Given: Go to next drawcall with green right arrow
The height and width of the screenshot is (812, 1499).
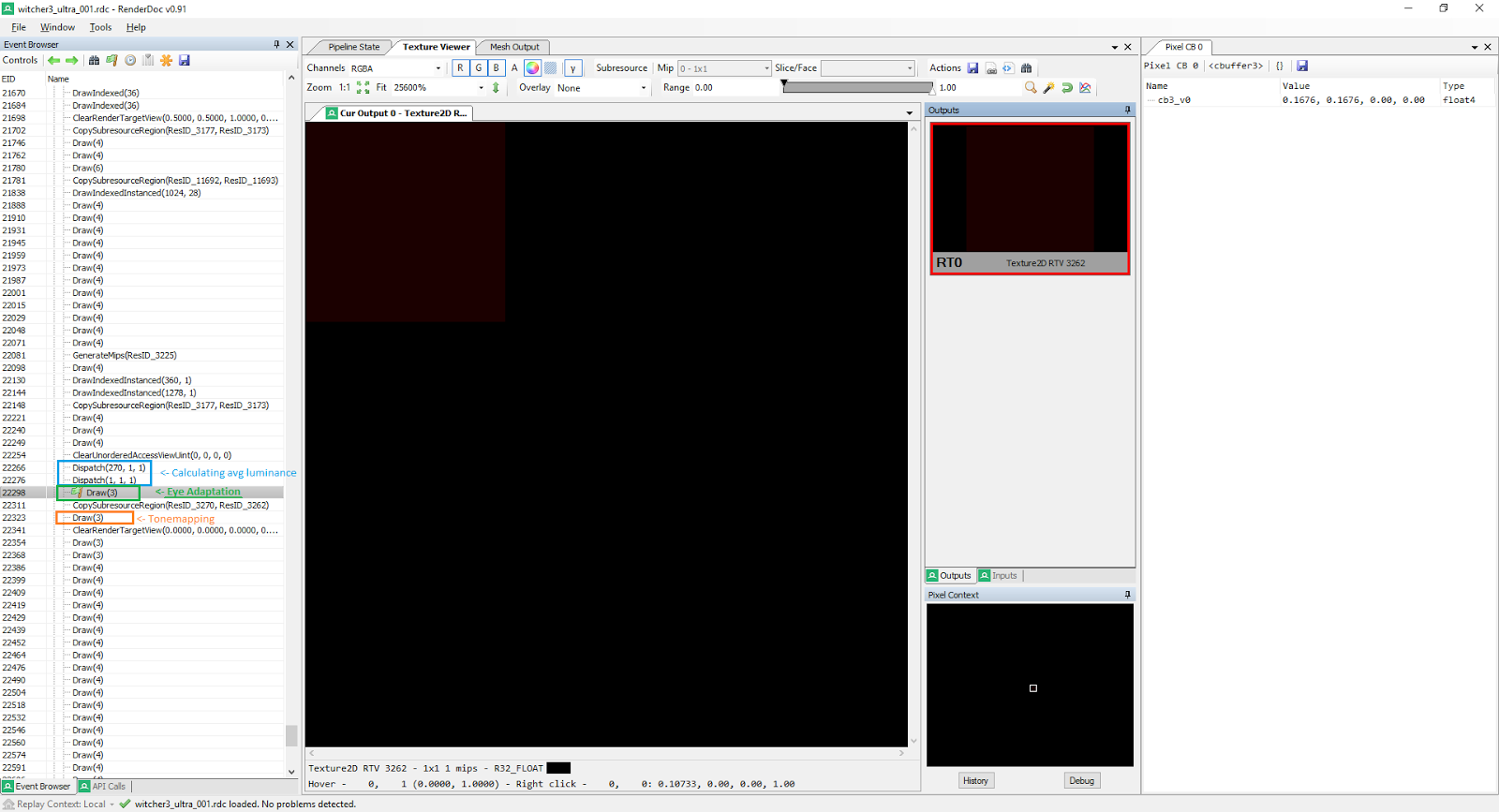Looking at the screenshot, I should tap(71, 60).
